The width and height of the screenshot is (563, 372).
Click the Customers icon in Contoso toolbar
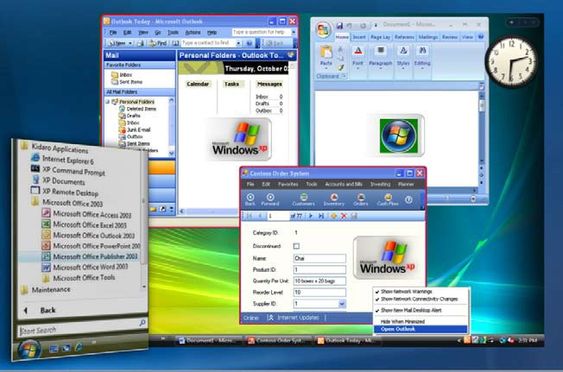point(303,199)
